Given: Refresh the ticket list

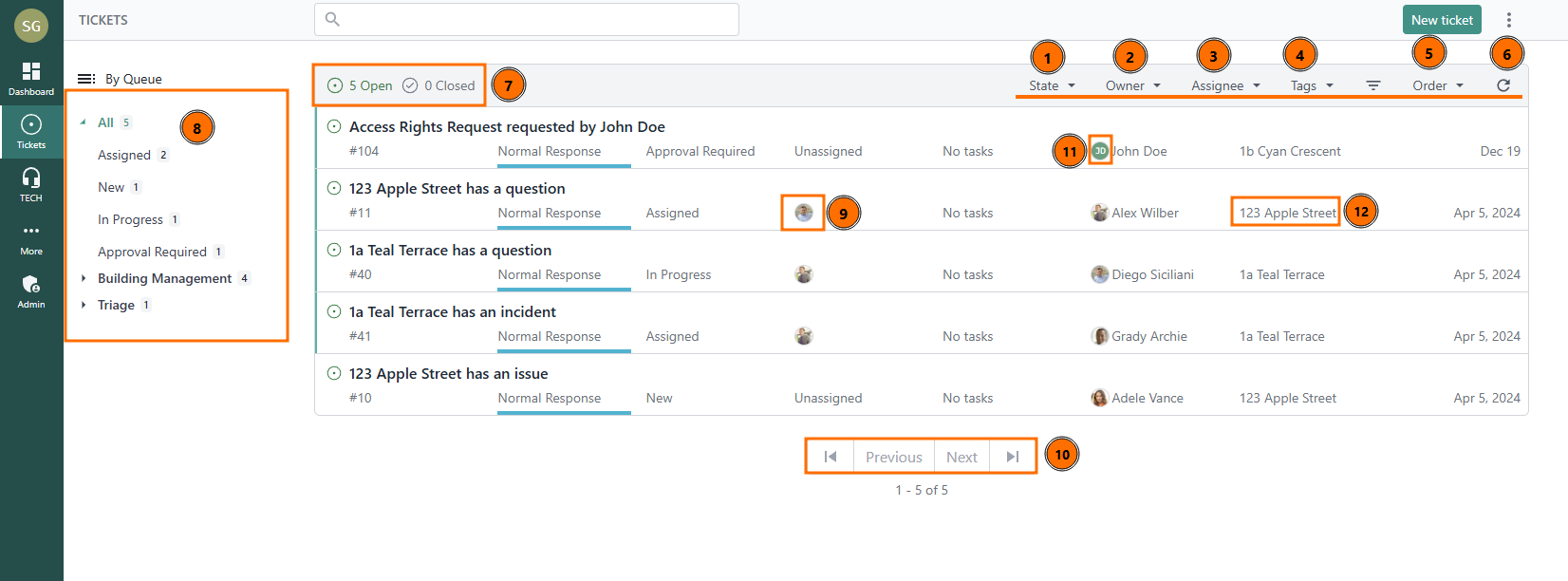Looking at the screenshot, I should (1503, 85).
